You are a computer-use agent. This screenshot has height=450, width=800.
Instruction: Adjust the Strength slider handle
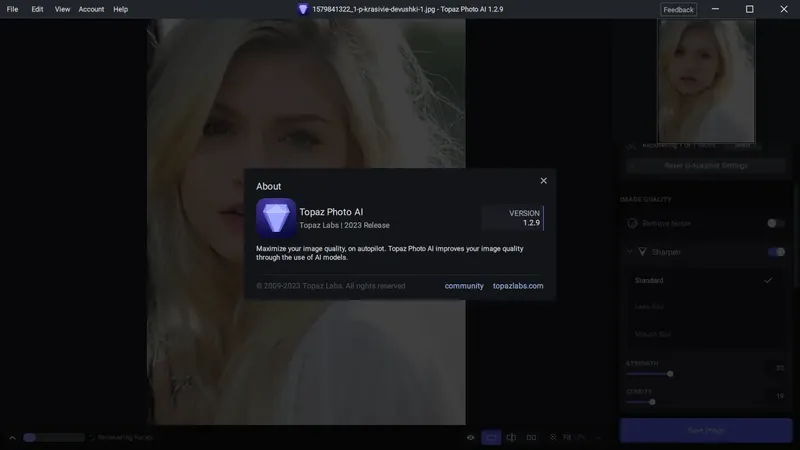670,373
